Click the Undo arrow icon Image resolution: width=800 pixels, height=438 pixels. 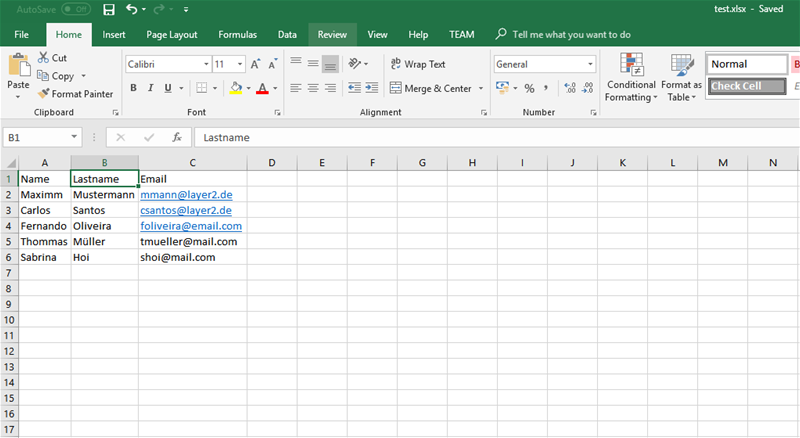point(132,9)
